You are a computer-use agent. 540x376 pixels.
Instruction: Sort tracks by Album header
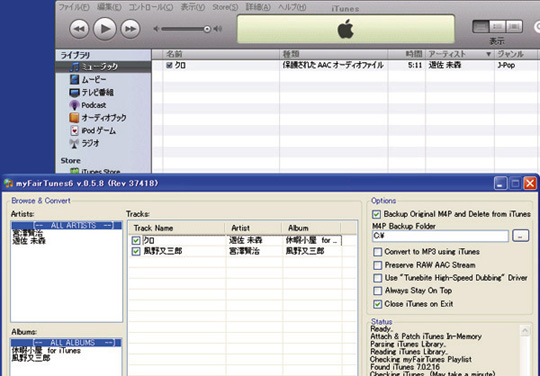[x=311, y=228]
